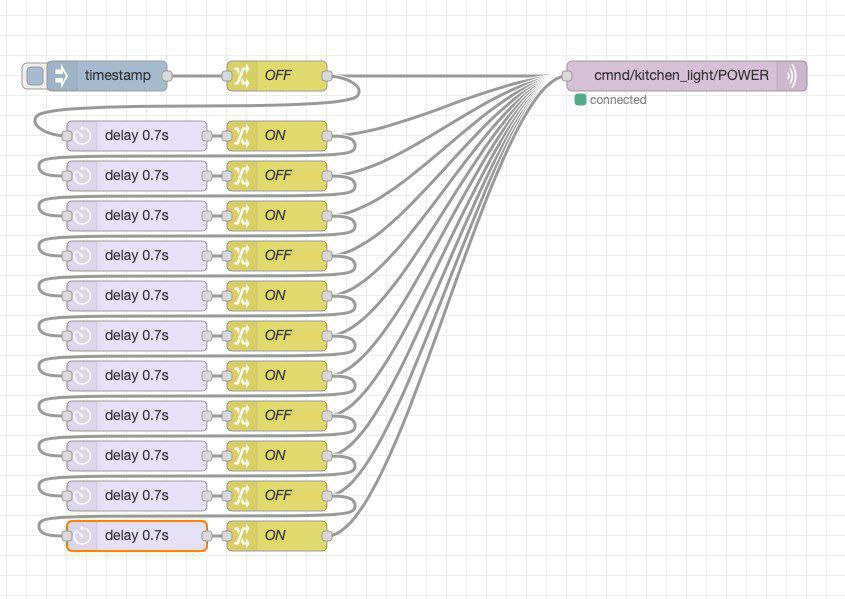Image resolution: width=845 pixels, height=599 pixels.
Task: Select the bottommost ON change node
Action: (277, 536)
